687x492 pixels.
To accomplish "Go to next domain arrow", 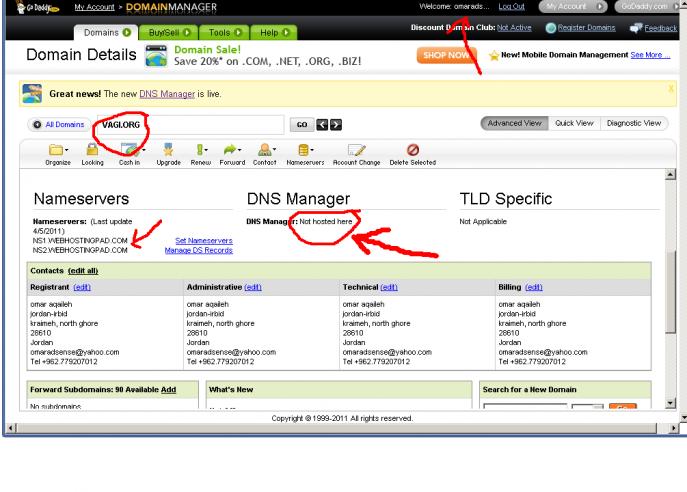I will coord(336,124).
